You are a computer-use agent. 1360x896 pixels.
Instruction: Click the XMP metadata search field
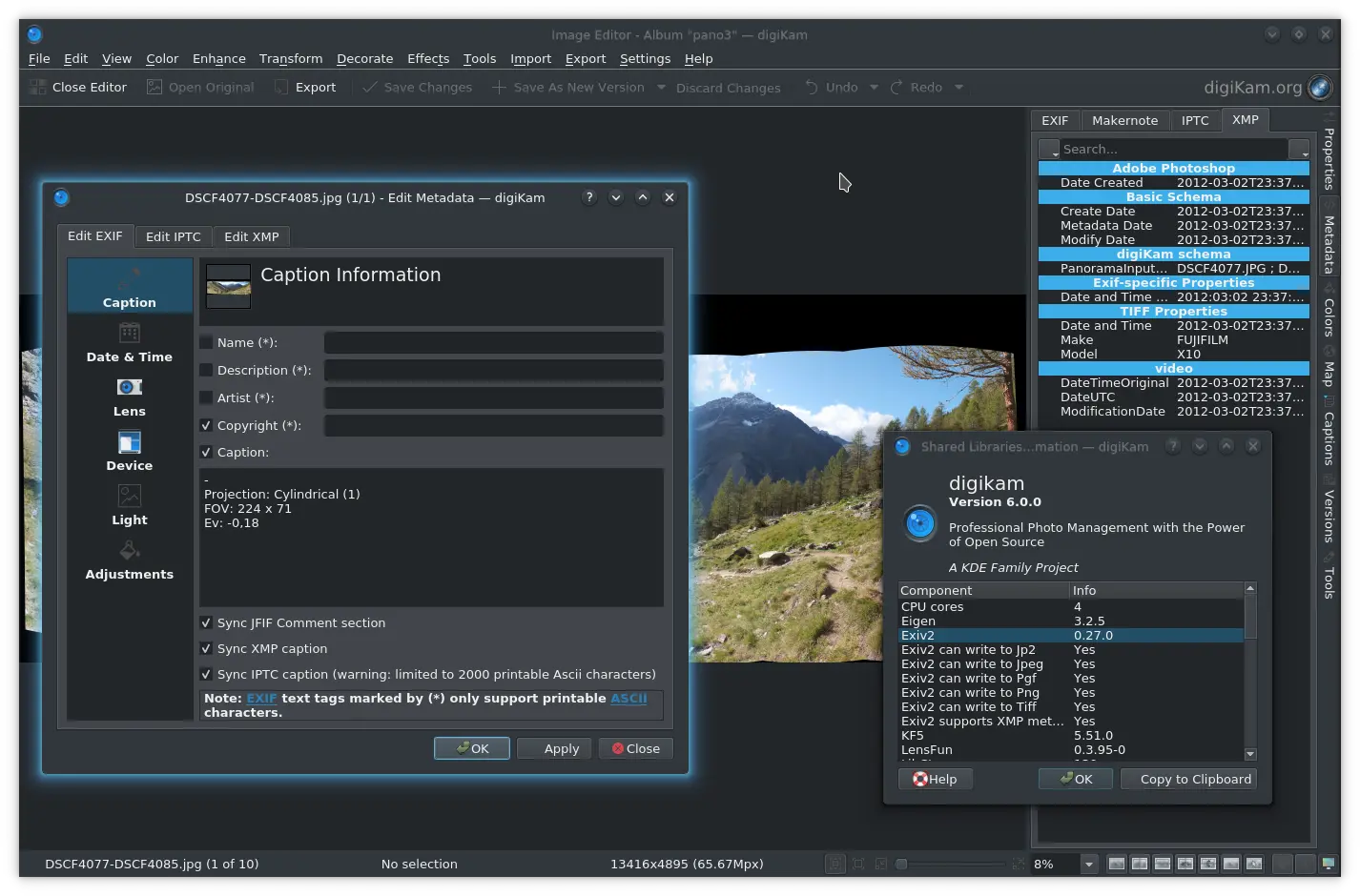point(1173,149)
